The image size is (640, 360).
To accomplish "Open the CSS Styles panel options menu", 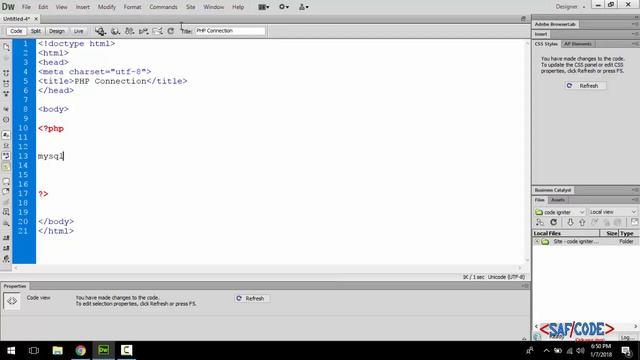I will (x=636, y=44).
